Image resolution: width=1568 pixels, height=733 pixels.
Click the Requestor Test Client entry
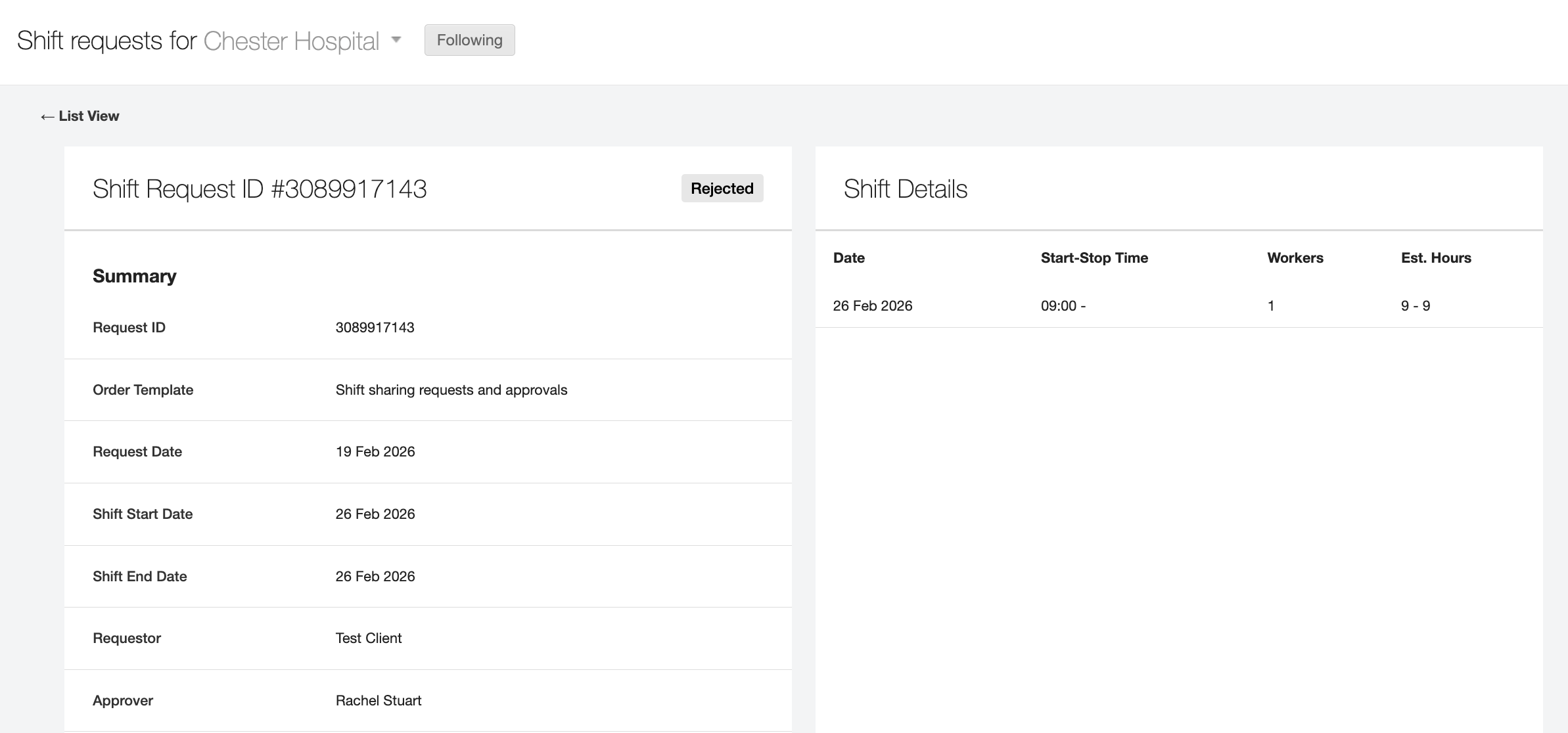pyautogui.click(x=368, y=638)
